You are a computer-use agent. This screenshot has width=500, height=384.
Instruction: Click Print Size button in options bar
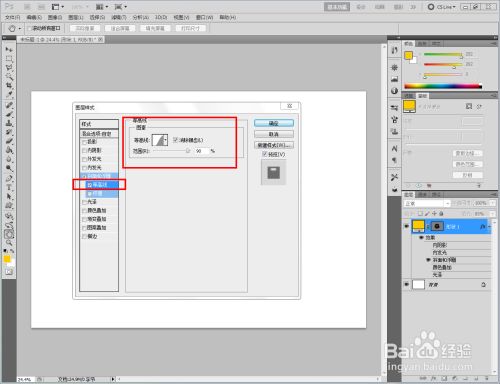(190, 29)
